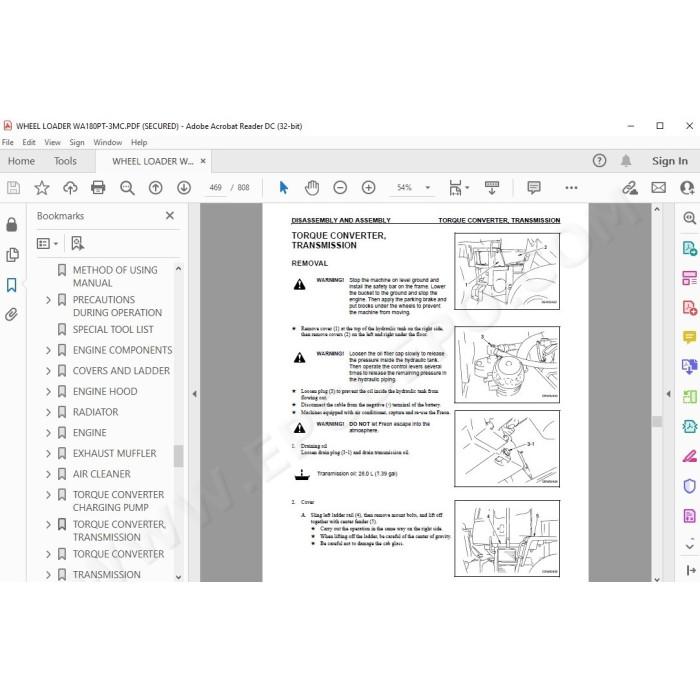Collapse the right tools pane arrow

tap(668, 394)
